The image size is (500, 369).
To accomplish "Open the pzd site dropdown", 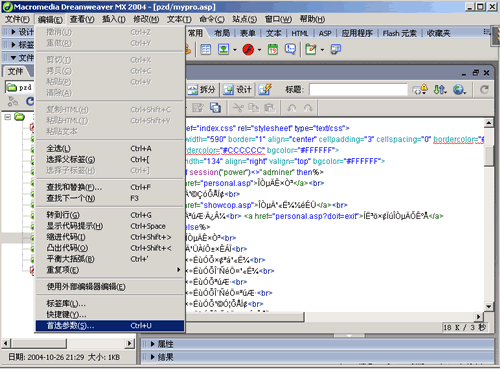I will [x=20, y=87].
